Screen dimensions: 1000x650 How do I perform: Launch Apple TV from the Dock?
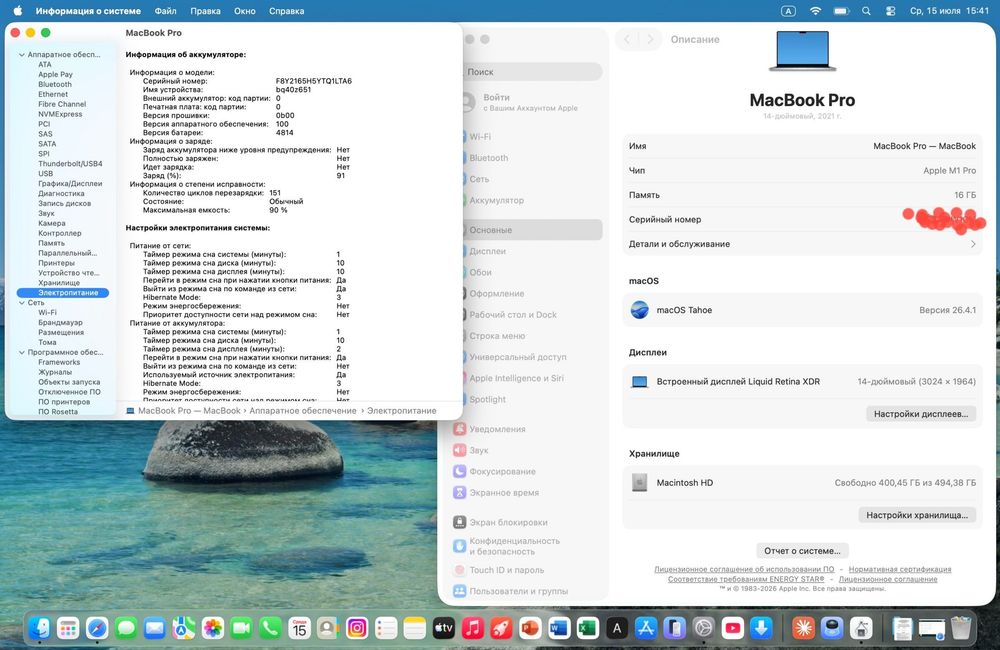pyautogui.click(x=444, y=628)
